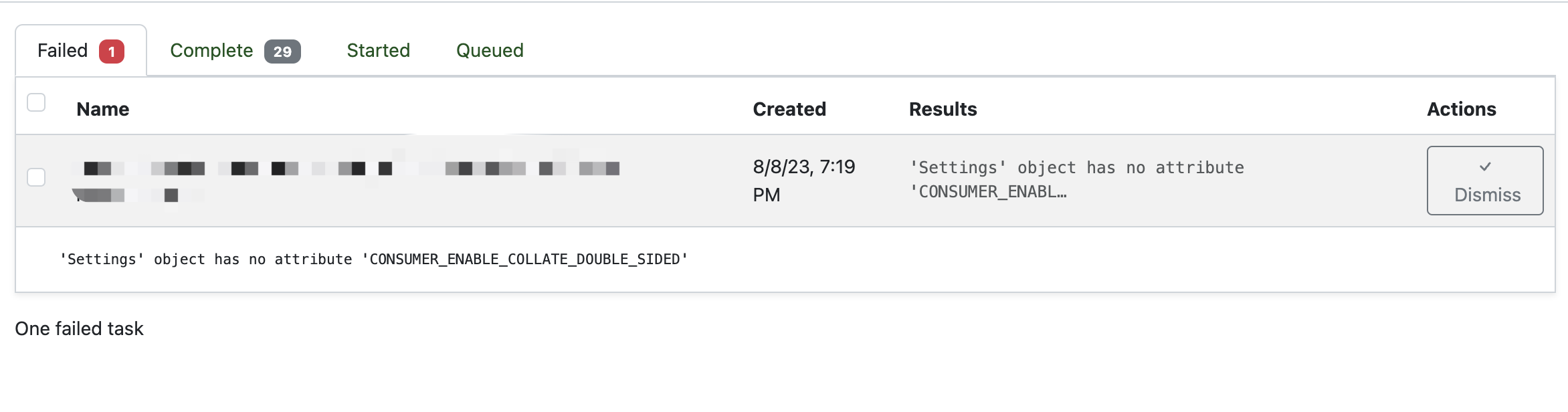Sort the table by the Name column
This screenshot has height=412, width=1568.
click(x=102, y=108)
